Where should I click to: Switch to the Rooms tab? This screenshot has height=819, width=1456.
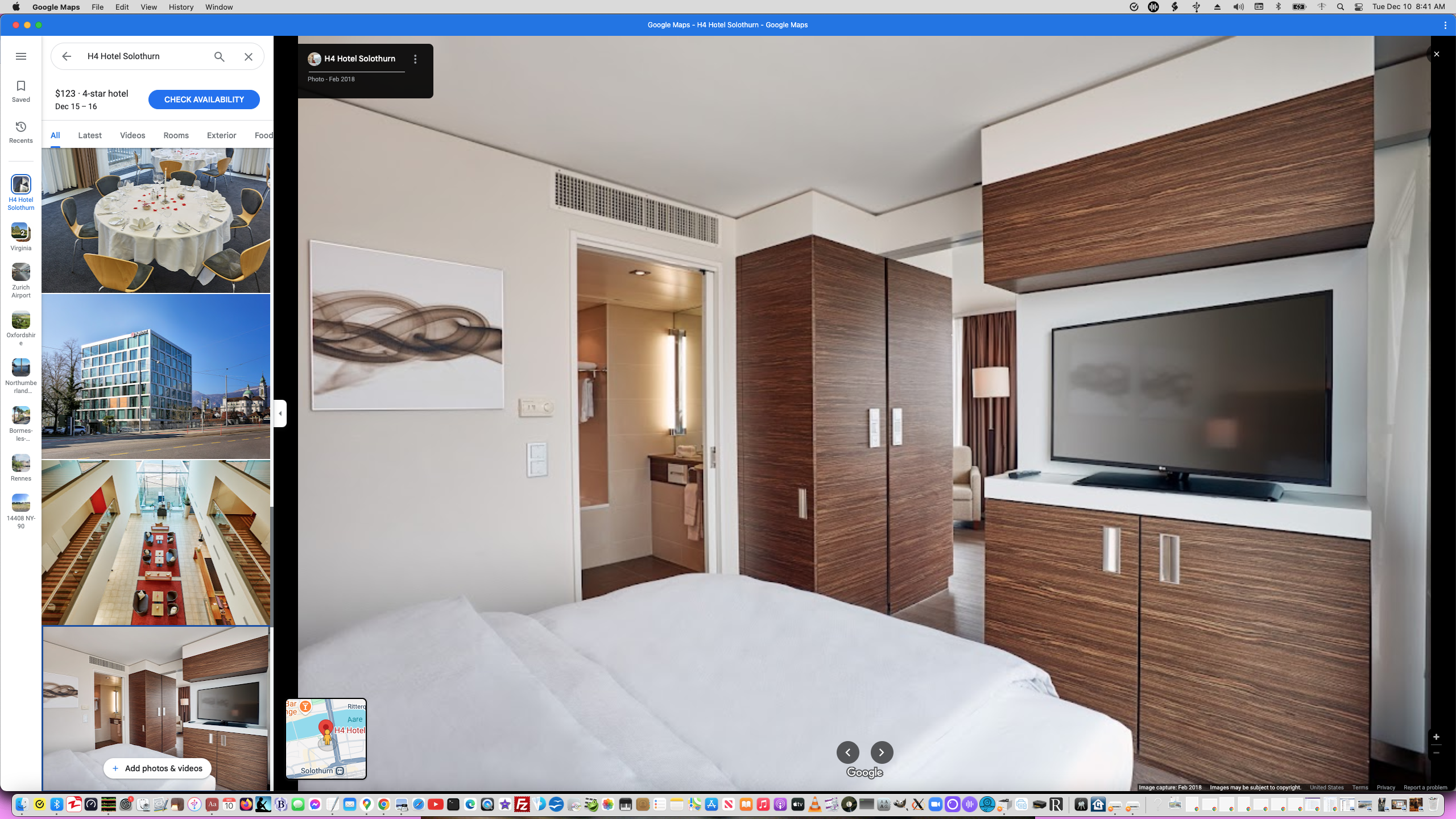[x=175, y=135]
